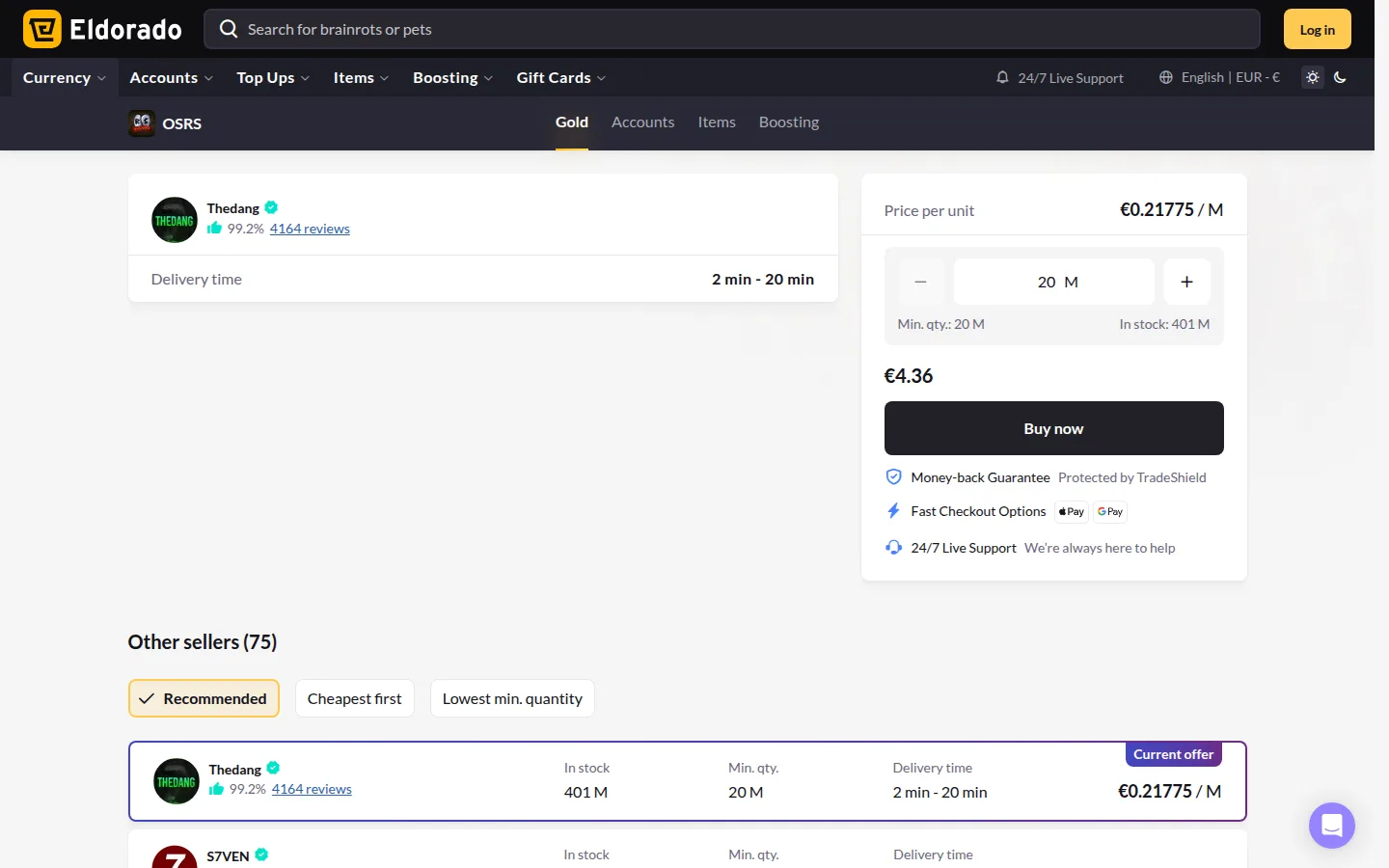The height and width of the screenshot is (868, 1389).
Task: Switch to dark theme moon icon
Action: point(1340,77)
